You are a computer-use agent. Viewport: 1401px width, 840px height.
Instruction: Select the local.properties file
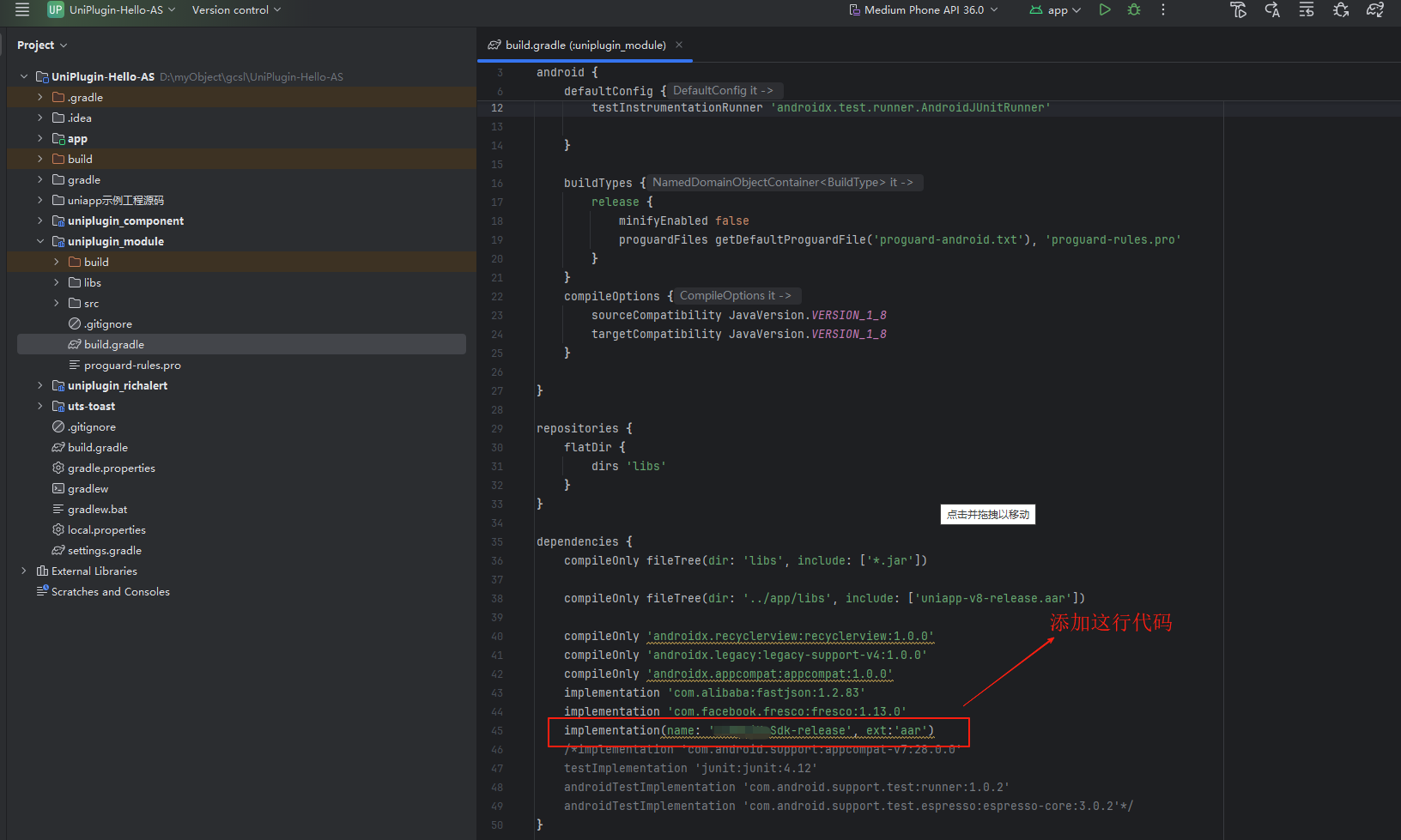[x=106, y=529]
